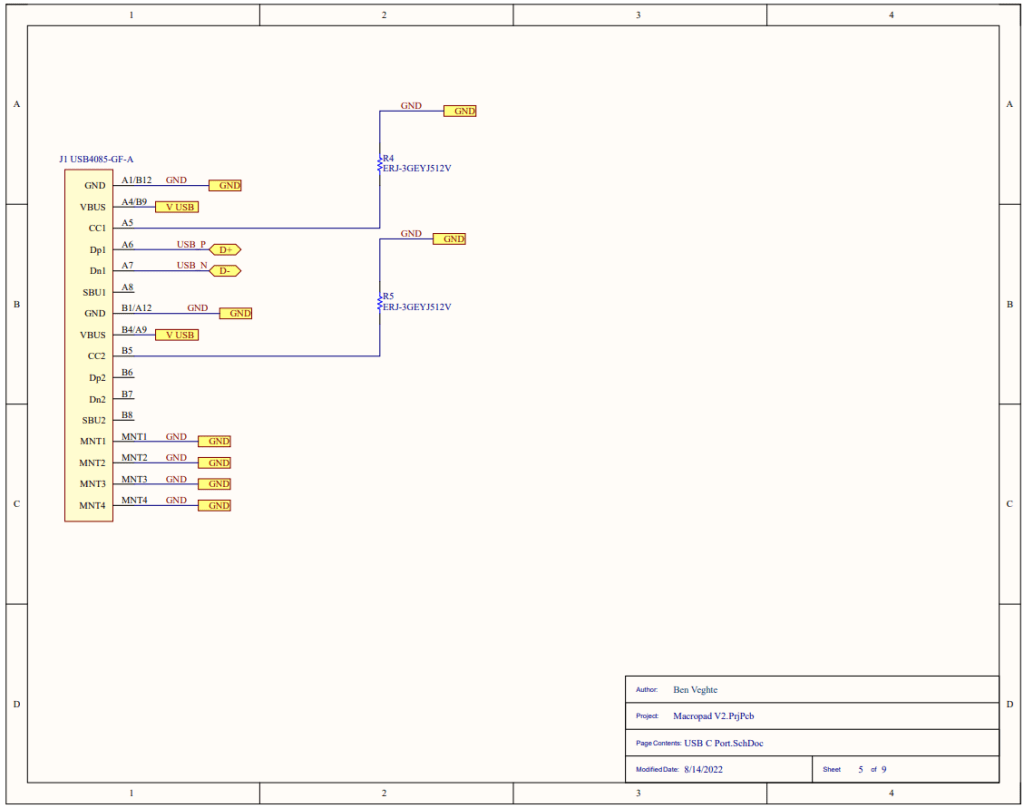Select the R5 resistor symbol
The height and width of the screenshot is (808, 1024).
point(380,302)
